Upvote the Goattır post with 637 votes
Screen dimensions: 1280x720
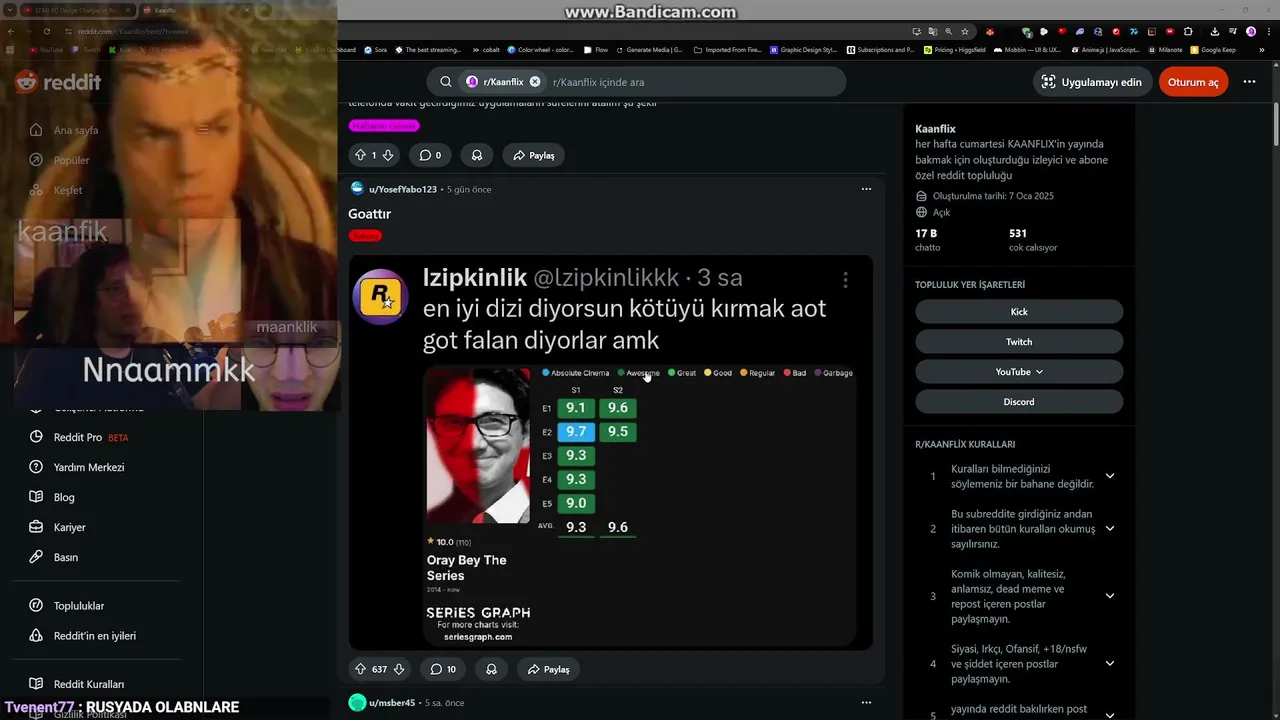361,669
